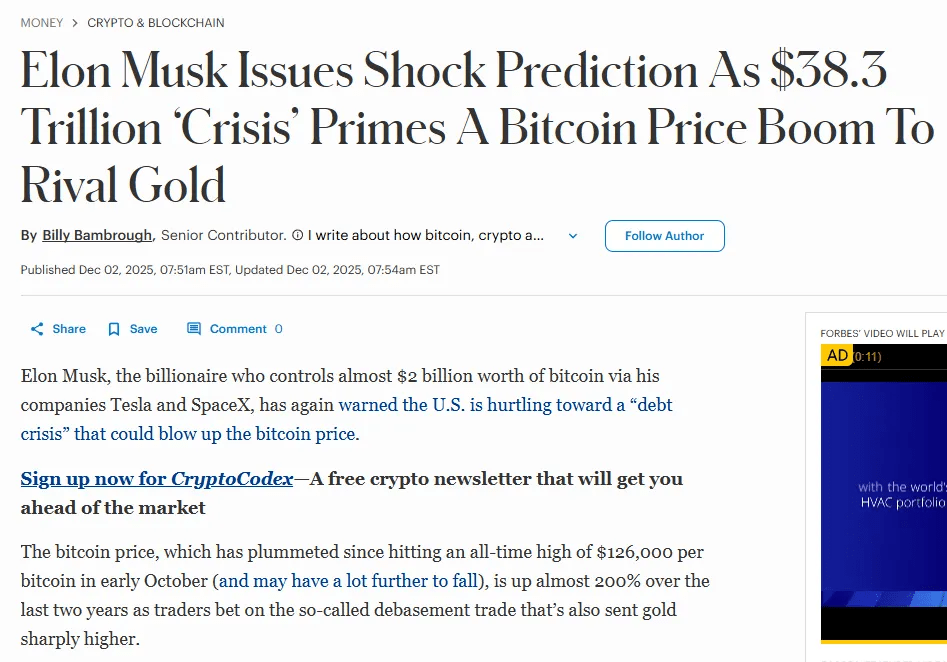
Task: Click the Share text label
Action: click(69, 329)
